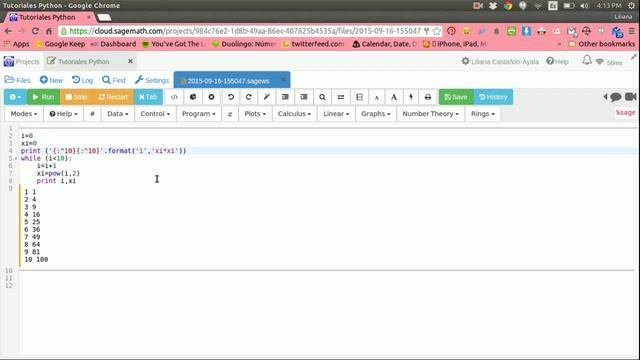
Task: Open the info dropdown left of Run
Action: point(15,97)
